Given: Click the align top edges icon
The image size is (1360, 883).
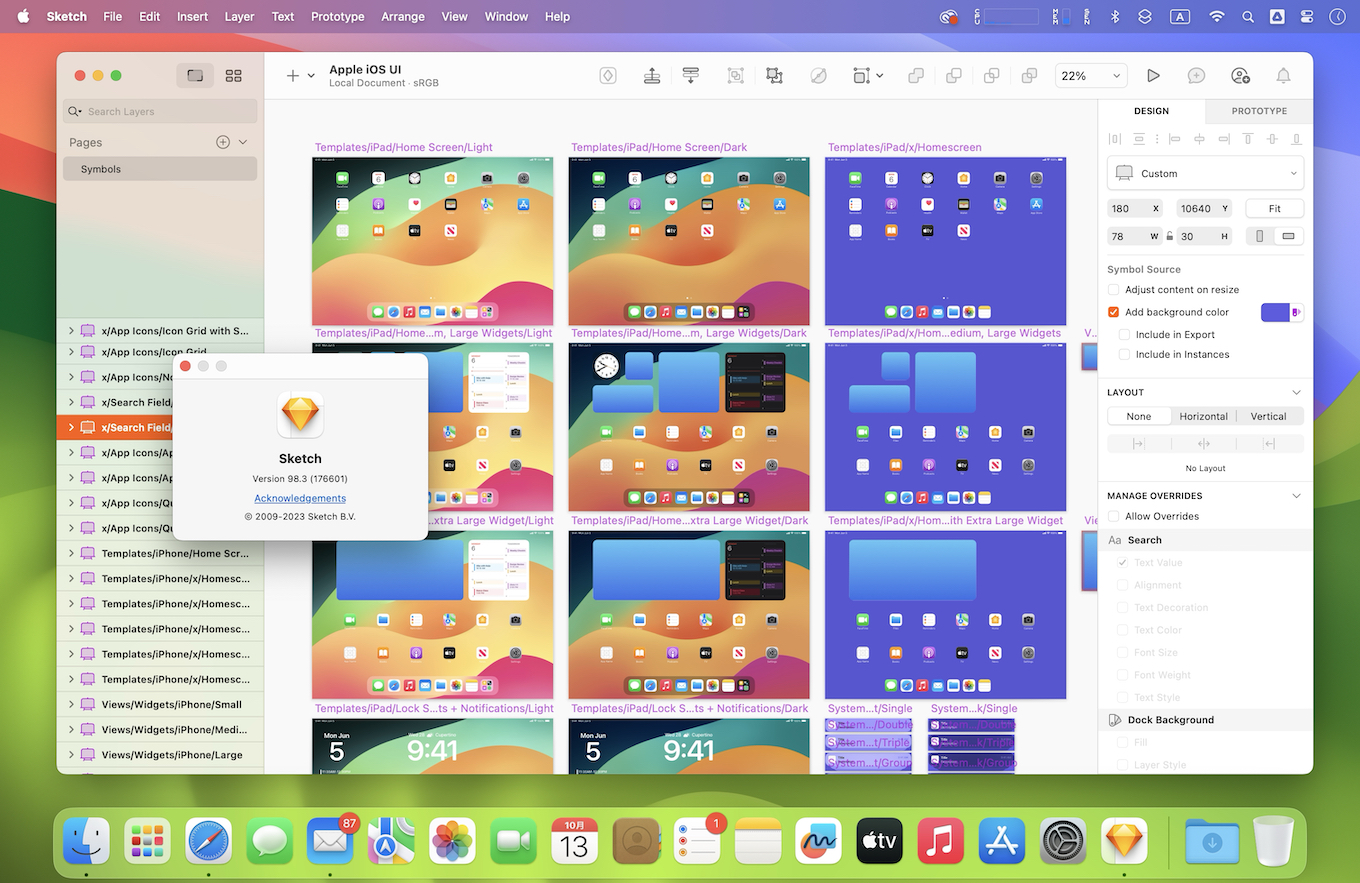Looking at the screenshot, I should (1248, 139).
